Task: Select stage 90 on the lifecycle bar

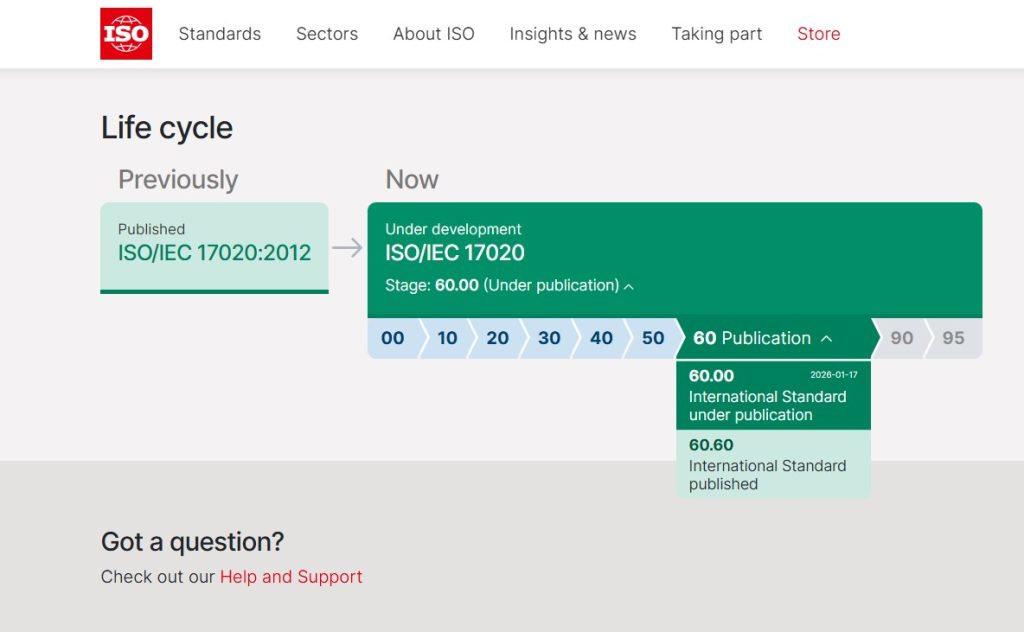Action: (x=900, y=338)
